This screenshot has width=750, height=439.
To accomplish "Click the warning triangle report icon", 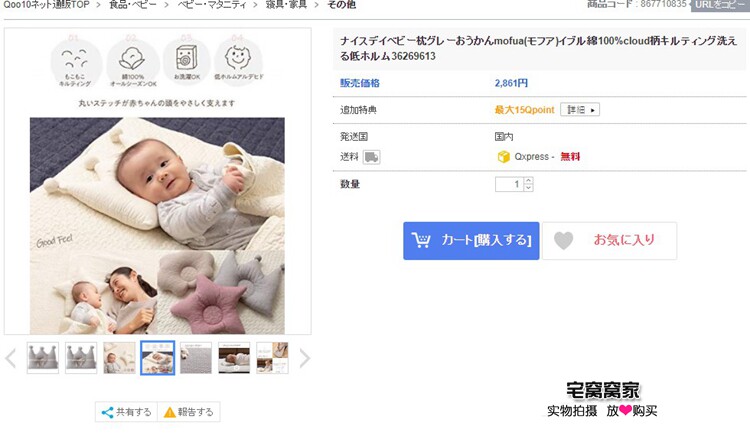I will (x=169, y=412).
